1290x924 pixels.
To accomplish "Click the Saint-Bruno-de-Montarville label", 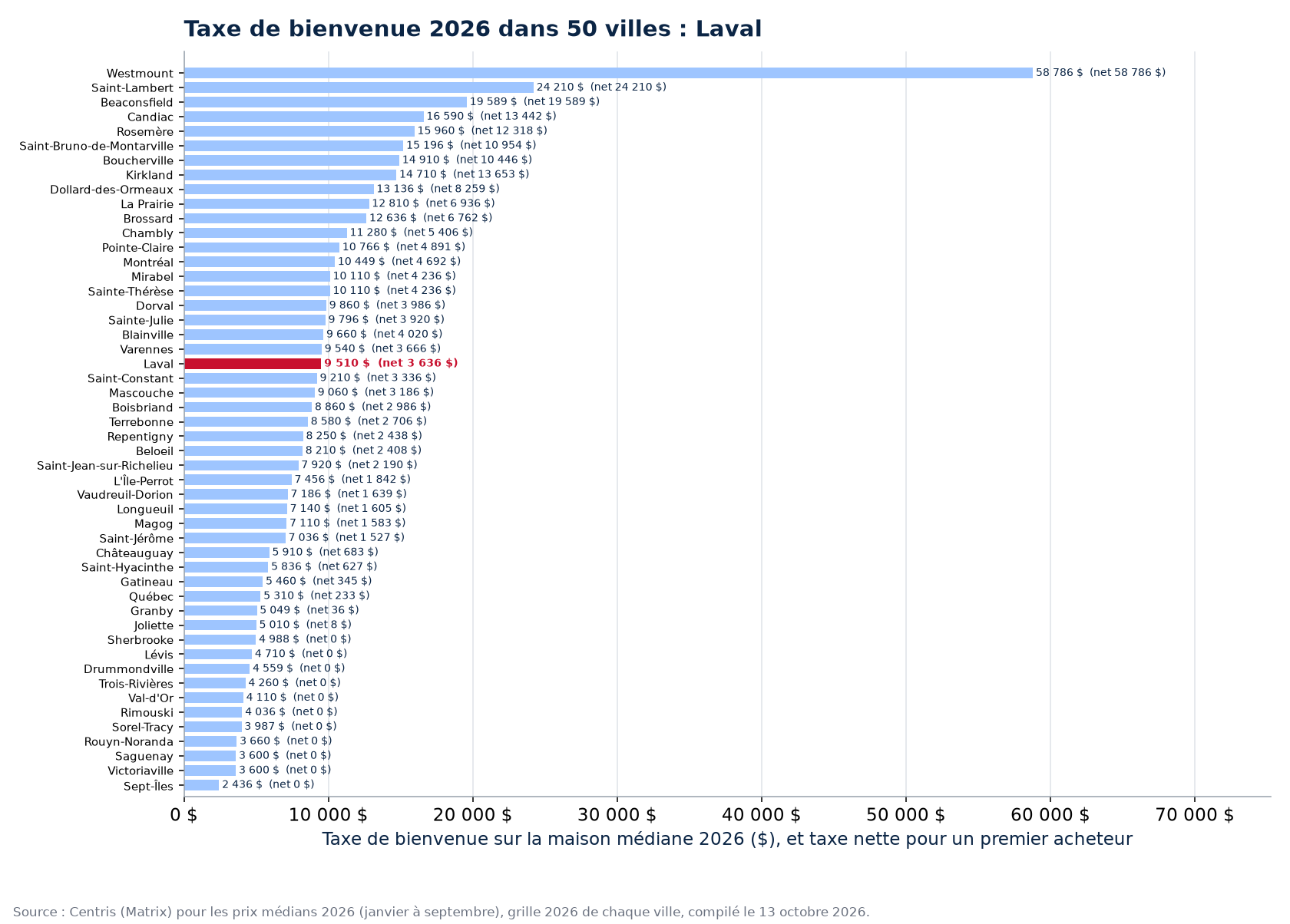I will [97, 146].
